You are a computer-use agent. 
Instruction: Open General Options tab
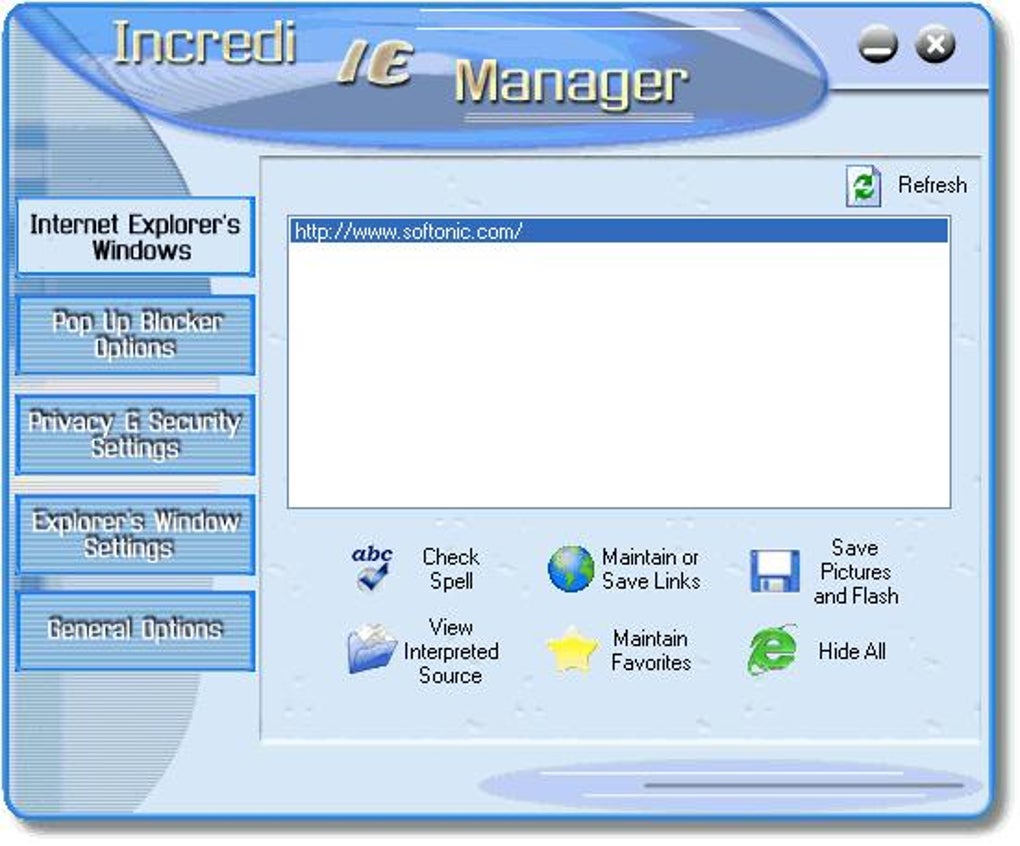pyautogui.click(x=135, y=631)
